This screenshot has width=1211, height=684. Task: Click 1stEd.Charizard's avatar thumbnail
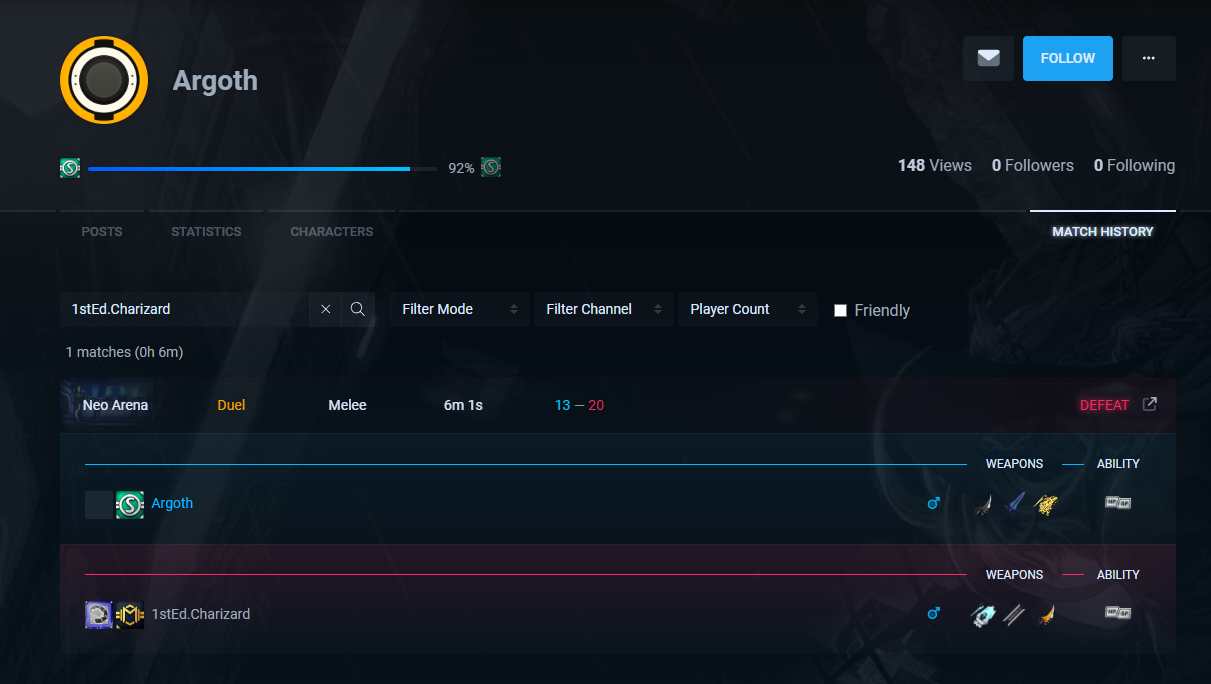(99, 614)
